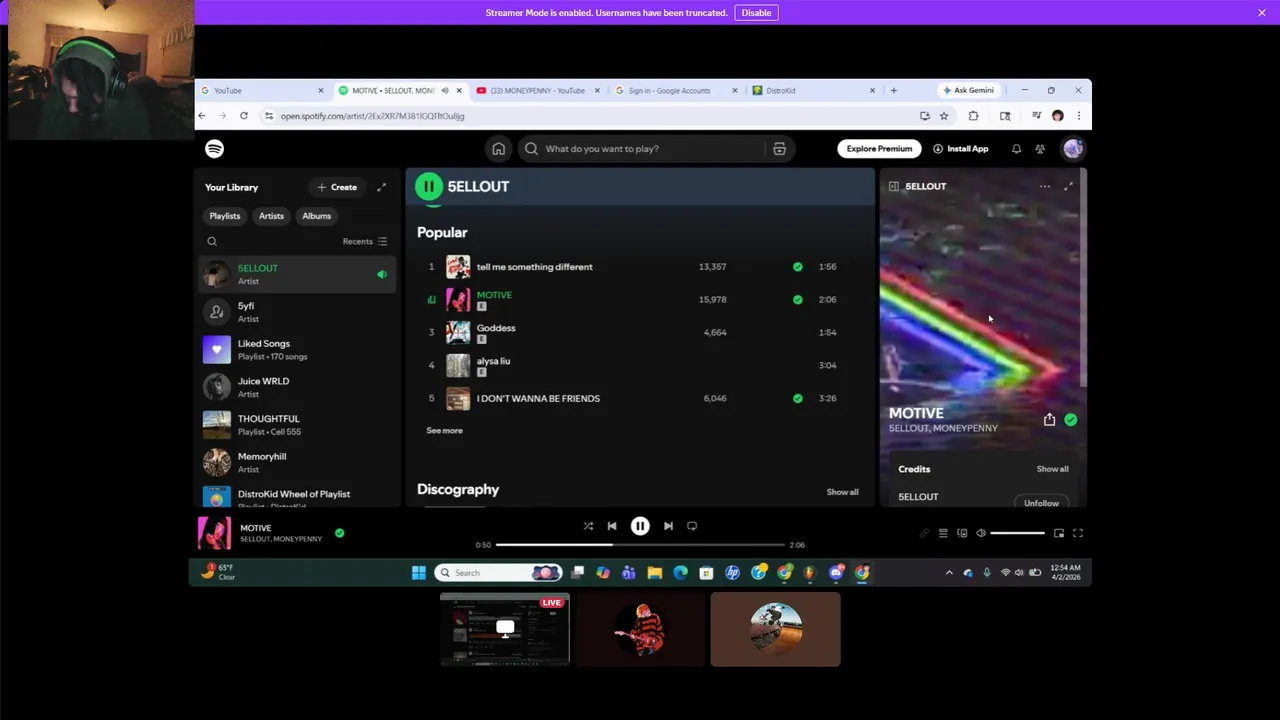
Task: Open Create menu in Your Library
Action: (x=337, y=187)
